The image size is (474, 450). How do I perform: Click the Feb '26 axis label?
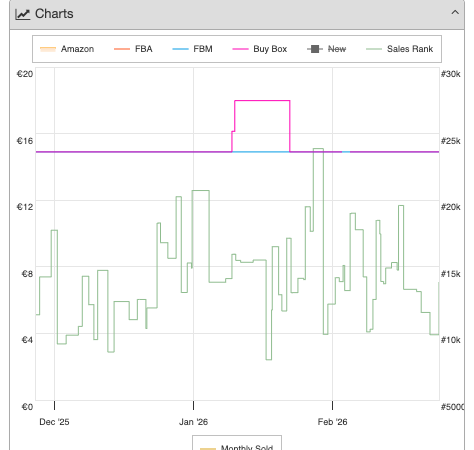[x=332, y=422]
